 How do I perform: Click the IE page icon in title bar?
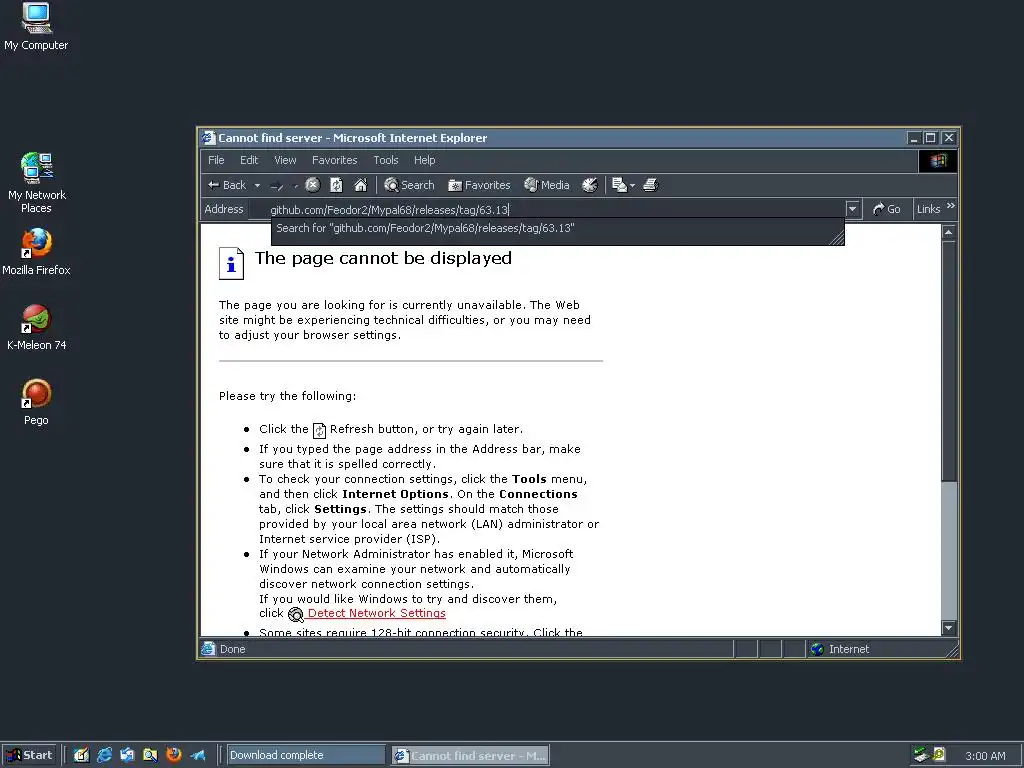point(208,138)
